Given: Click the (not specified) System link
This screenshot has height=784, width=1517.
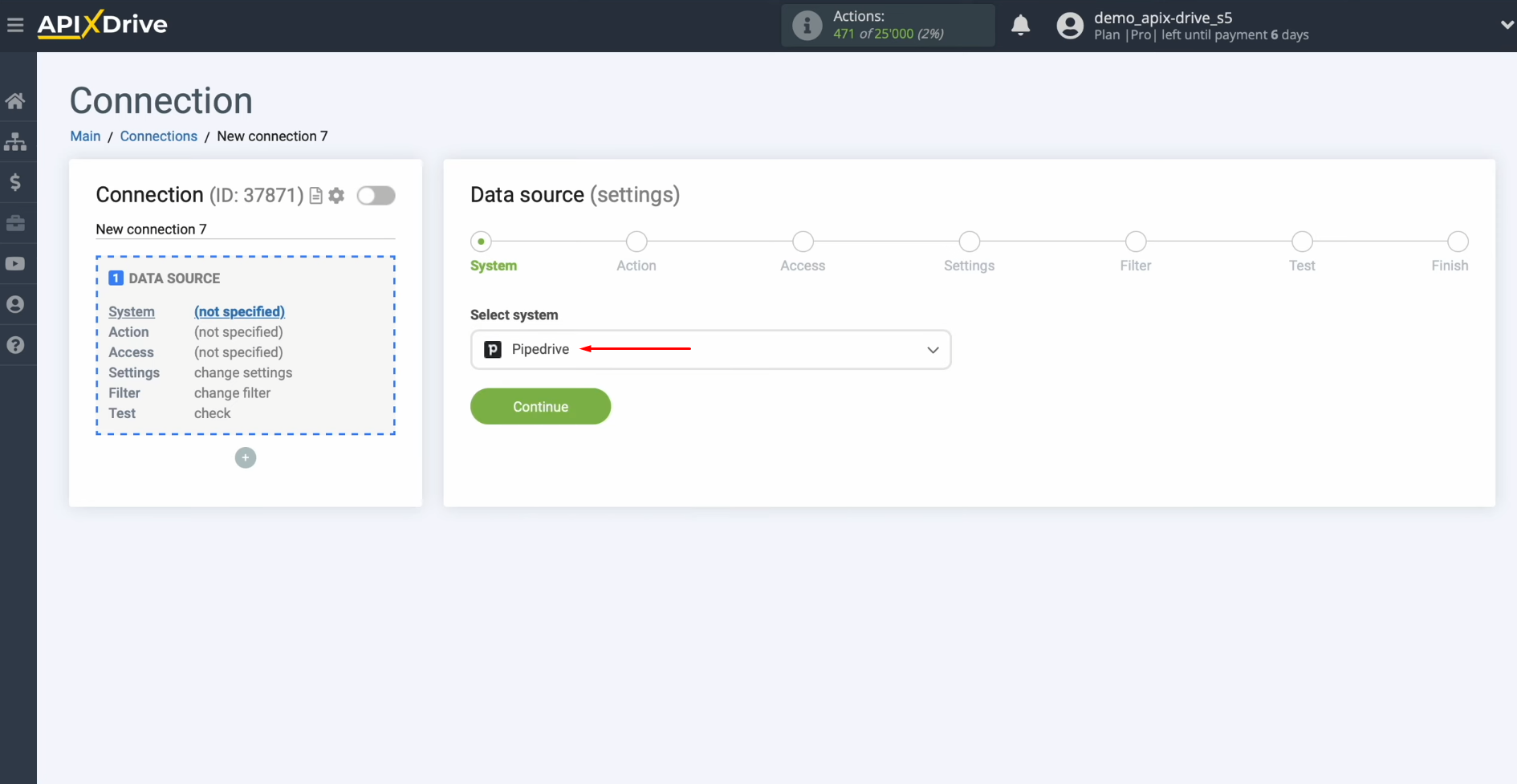Looking at the screenshot, I should coord(238,311).
